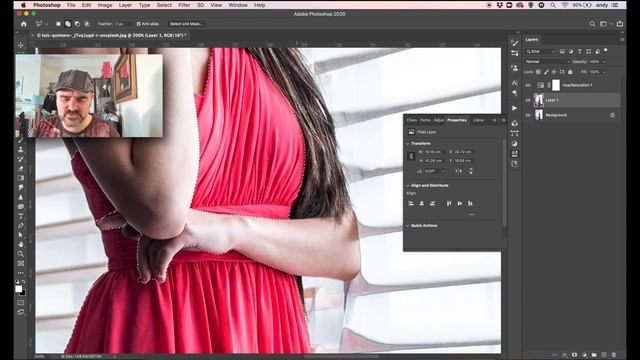Open the Lasso tool preset picker arrow

click(47, 24)
